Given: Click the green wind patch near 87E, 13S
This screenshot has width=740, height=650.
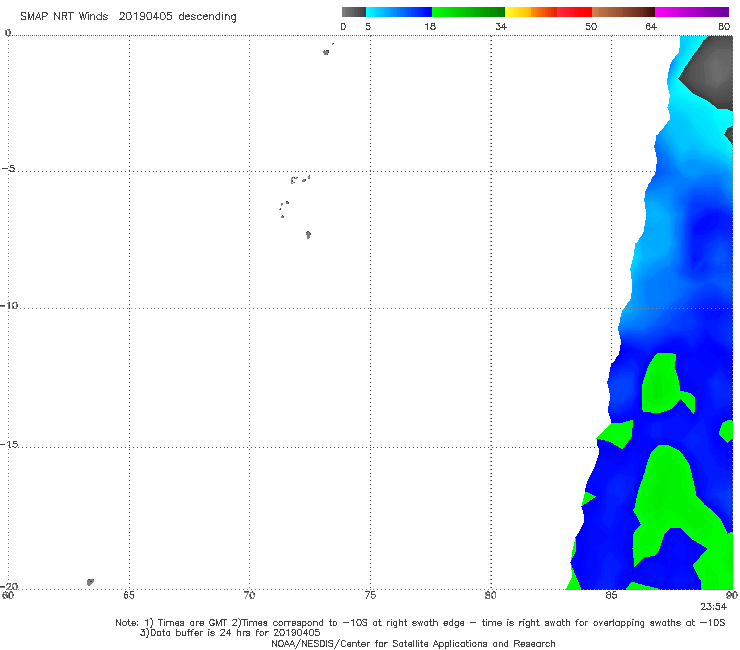Looking at the screenshot, I should coord(661,383).
